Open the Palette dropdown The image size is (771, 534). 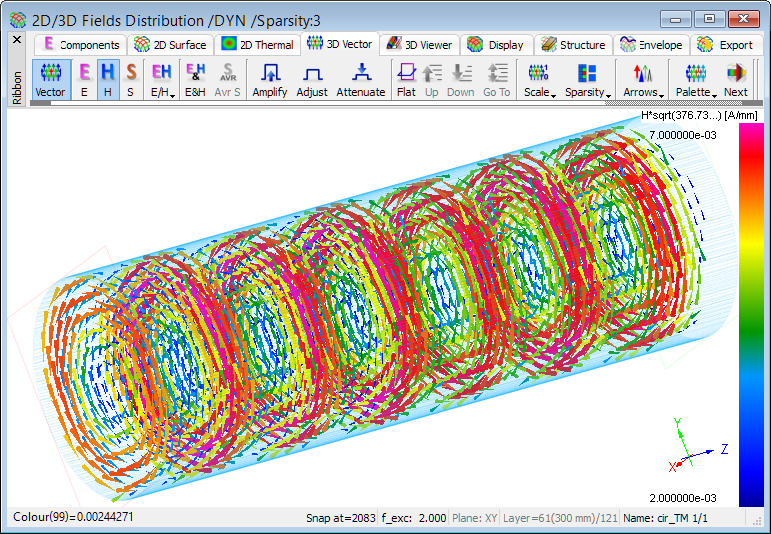tap(695, 79)
